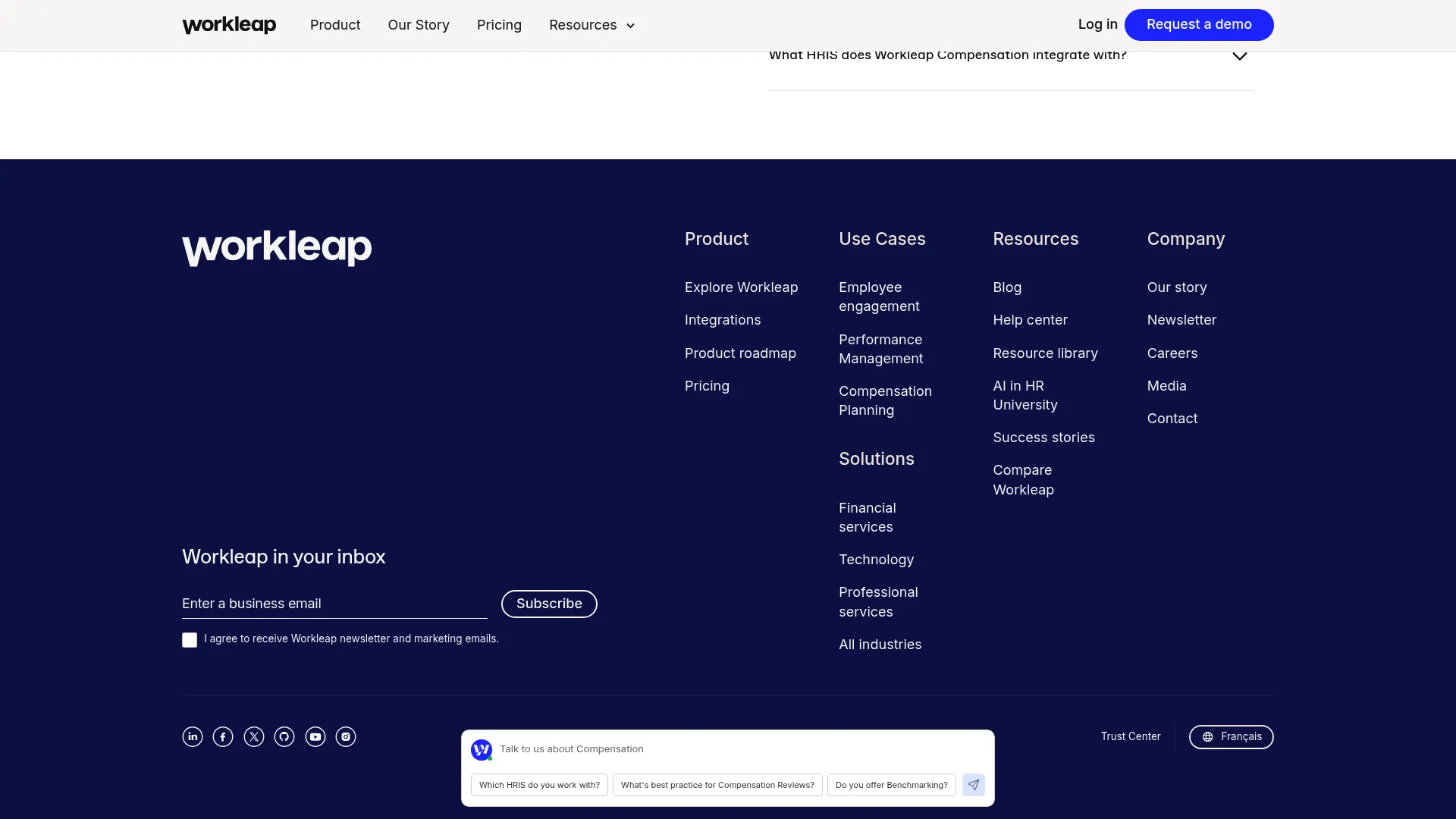Click the large Workleap footer logo
Screen dimensions: 1456x819
[277, 248]
